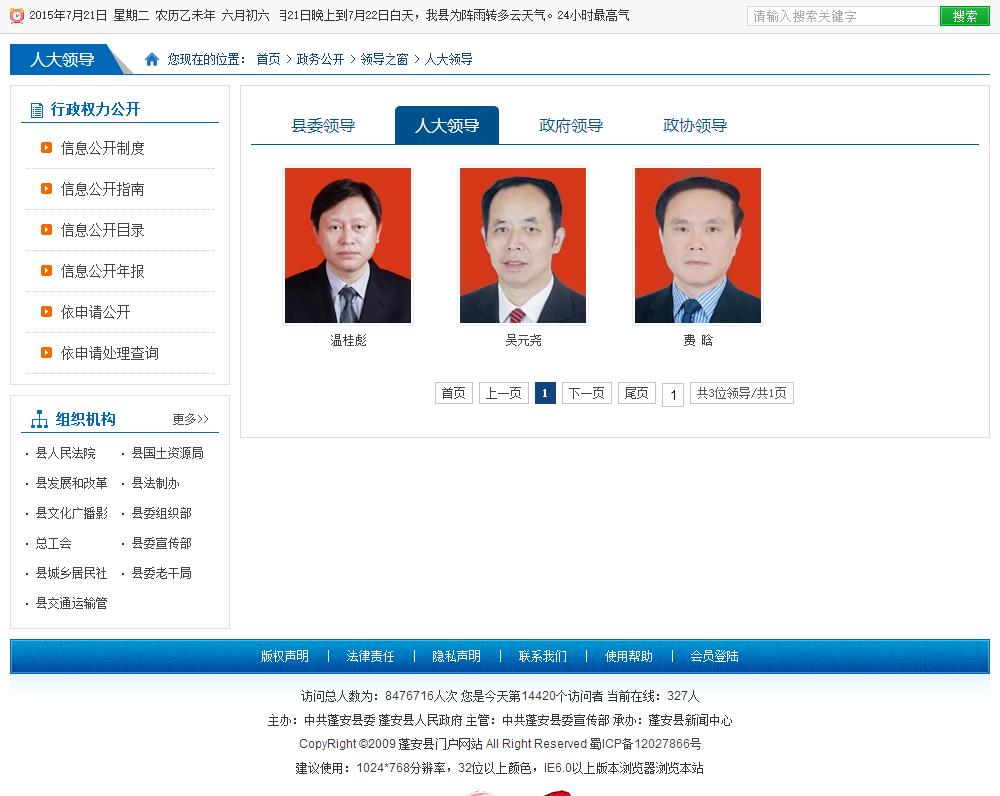
Task: Open the 政协领导 tab
Action: (x=695, y=126)
